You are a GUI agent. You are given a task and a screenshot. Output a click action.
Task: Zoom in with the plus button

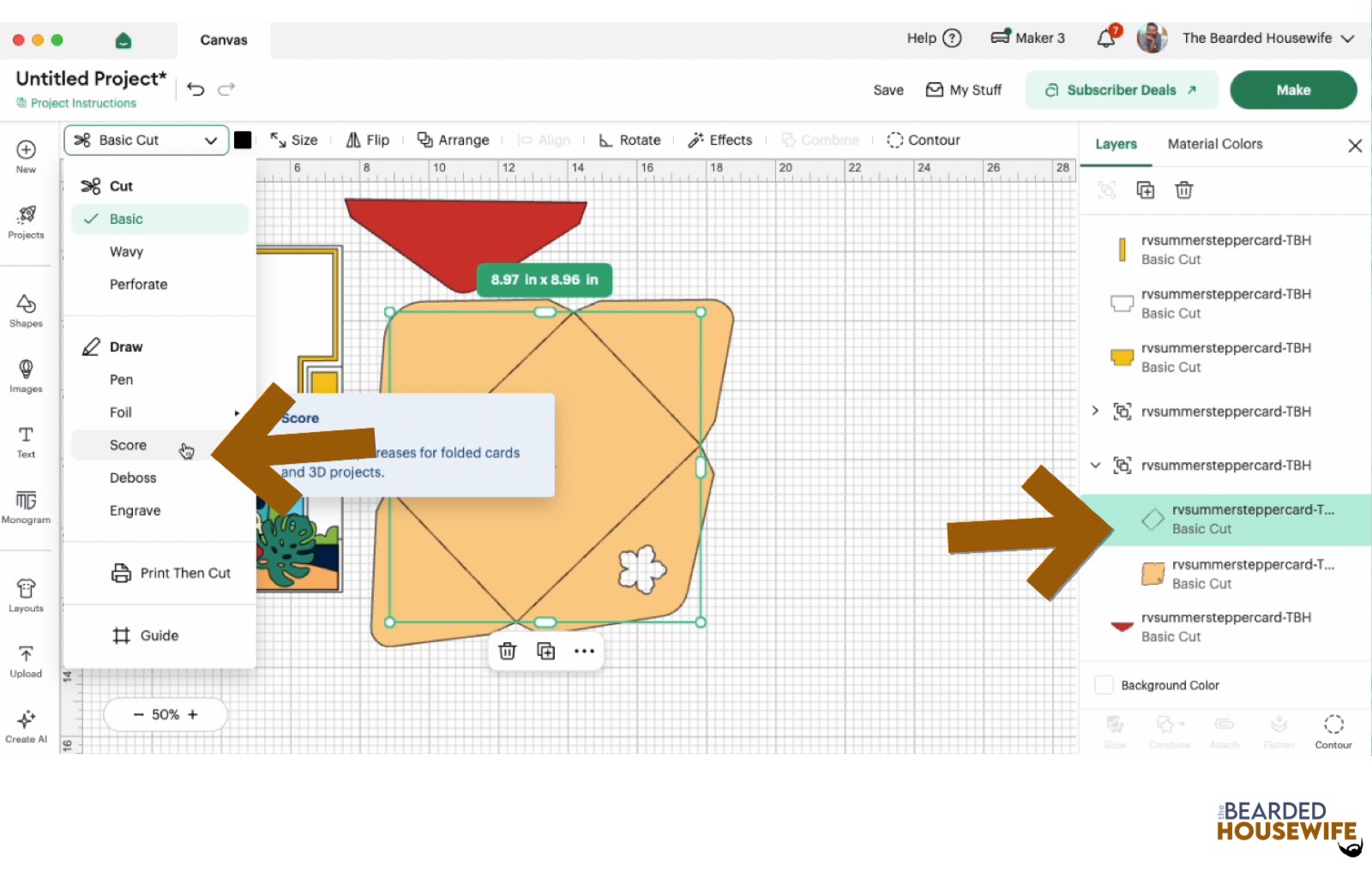coord(193,714)
